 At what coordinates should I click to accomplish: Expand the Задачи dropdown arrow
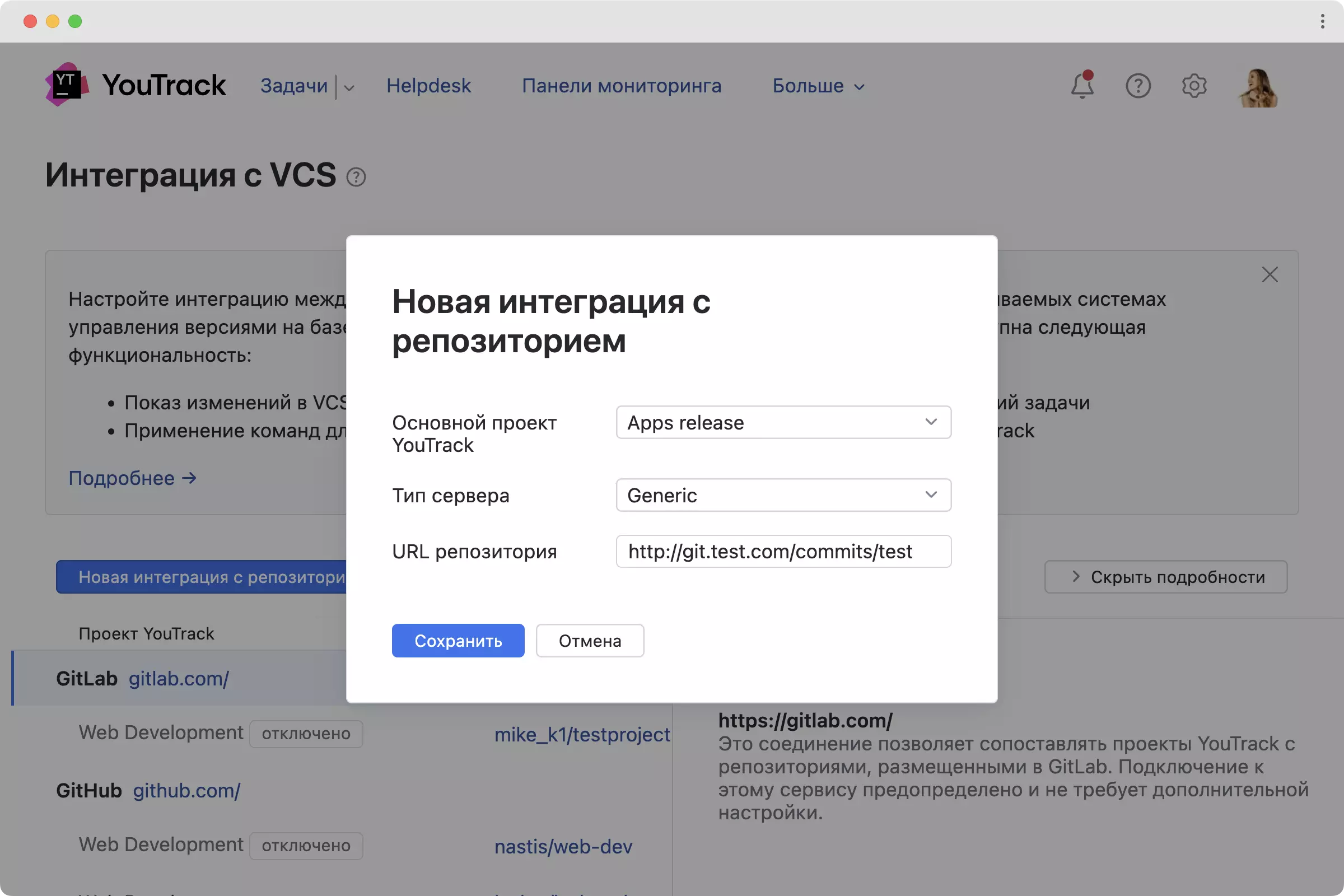coord(349,88)
